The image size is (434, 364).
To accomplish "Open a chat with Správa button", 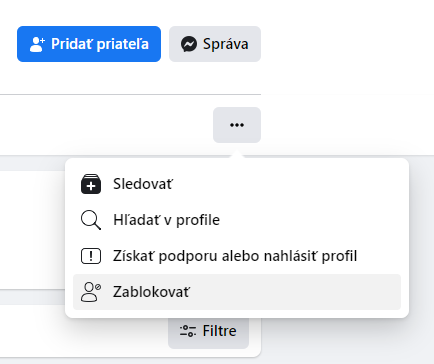I will [x=215, y=44].
